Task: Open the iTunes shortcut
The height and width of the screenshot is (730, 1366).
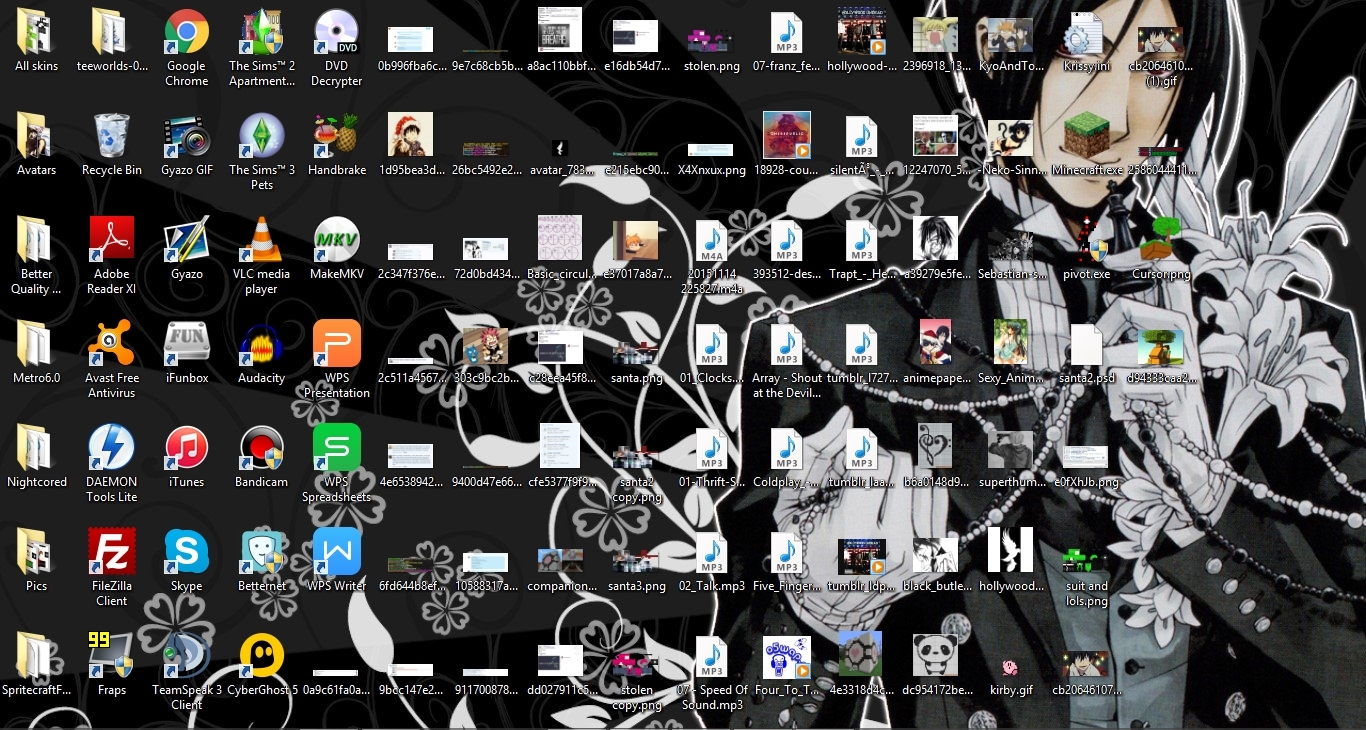Action: point(187,449)
